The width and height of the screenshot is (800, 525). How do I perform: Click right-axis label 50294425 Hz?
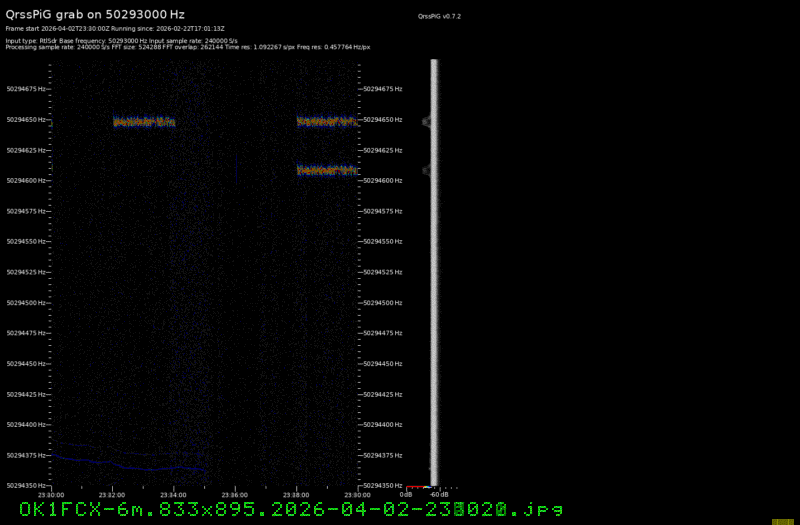383,394
